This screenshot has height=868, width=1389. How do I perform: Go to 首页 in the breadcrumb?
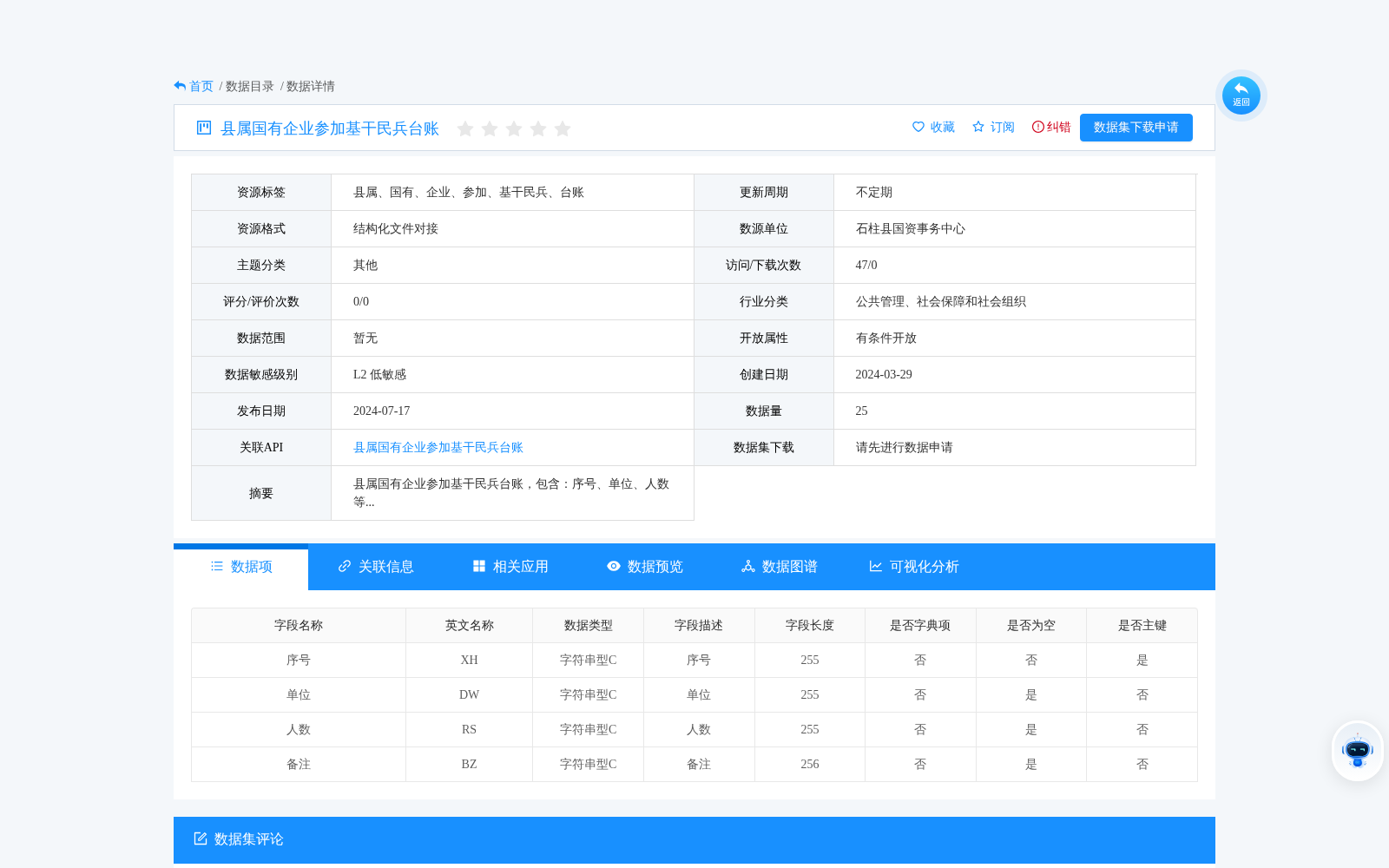[201, 86]
